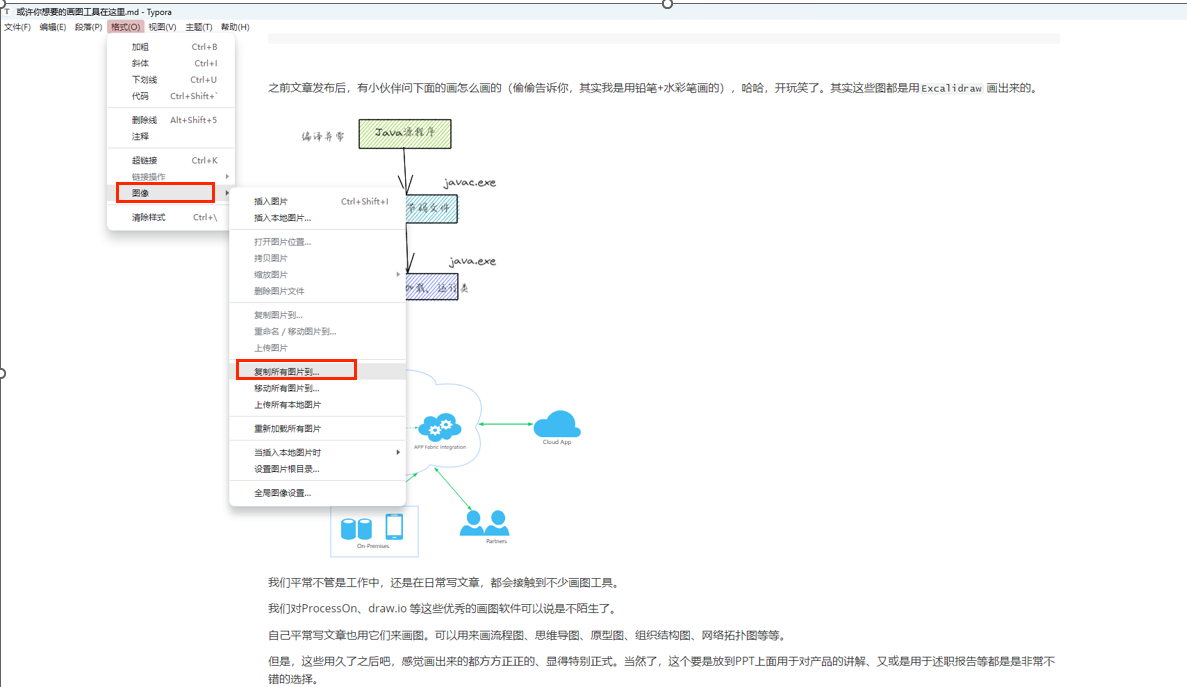Close the open 格式(O) menu

point(126,27)
